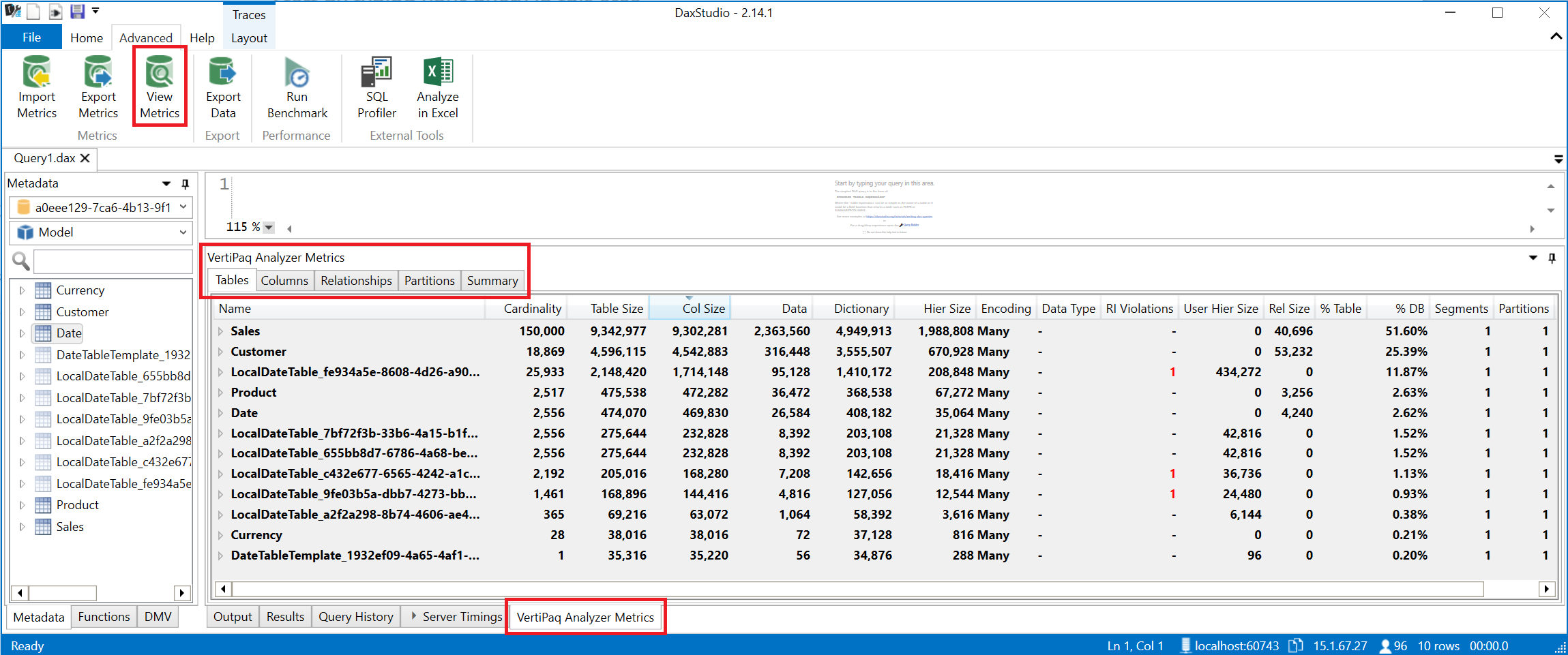Expand the Currency table in metadata tree
The height and width of the screenshot is (655, 1568).
(22, 290)
